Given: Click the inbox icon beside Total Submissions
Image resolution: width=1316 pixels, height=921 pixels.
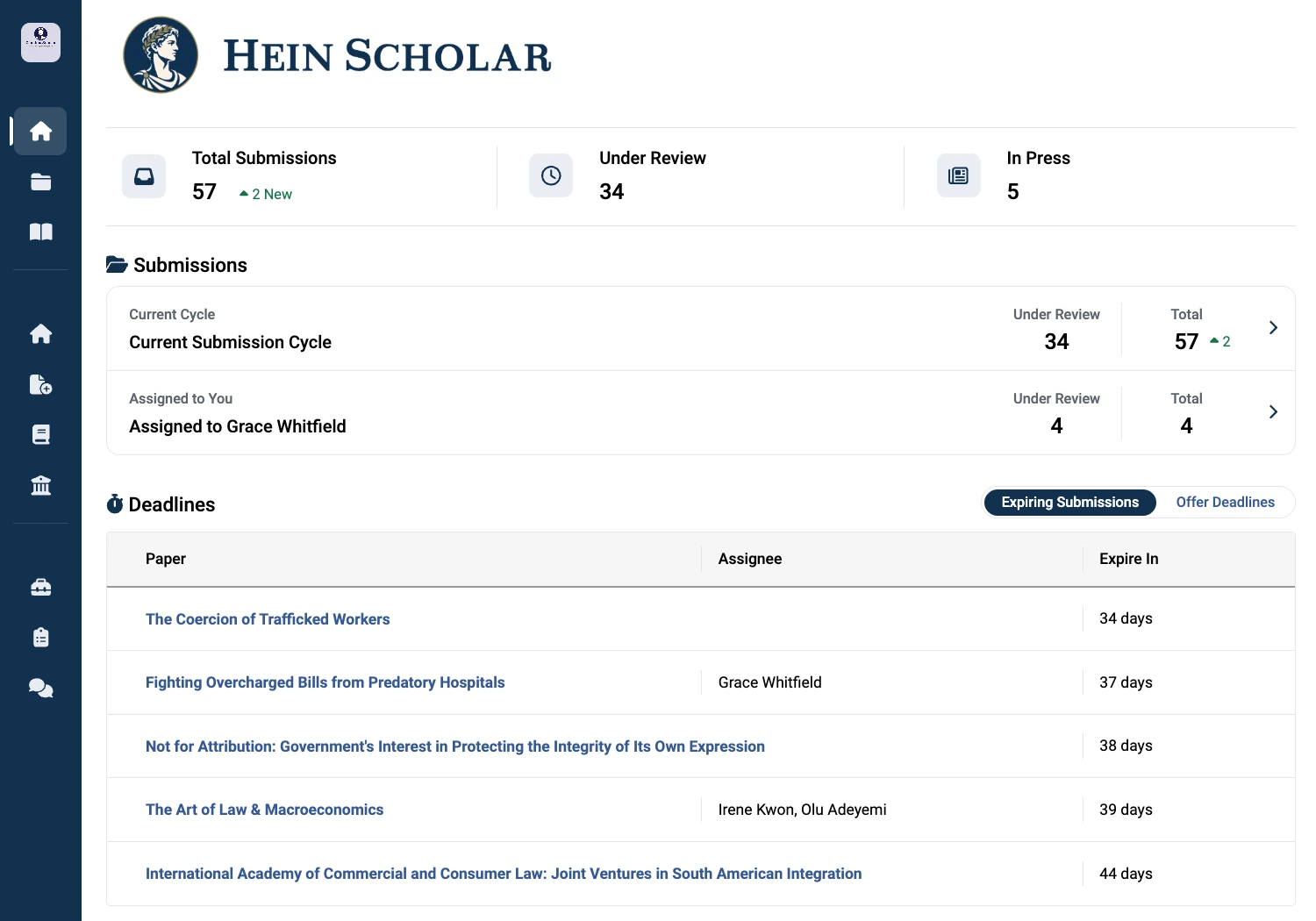Looking at the screenshot, I should click(144, 176).
